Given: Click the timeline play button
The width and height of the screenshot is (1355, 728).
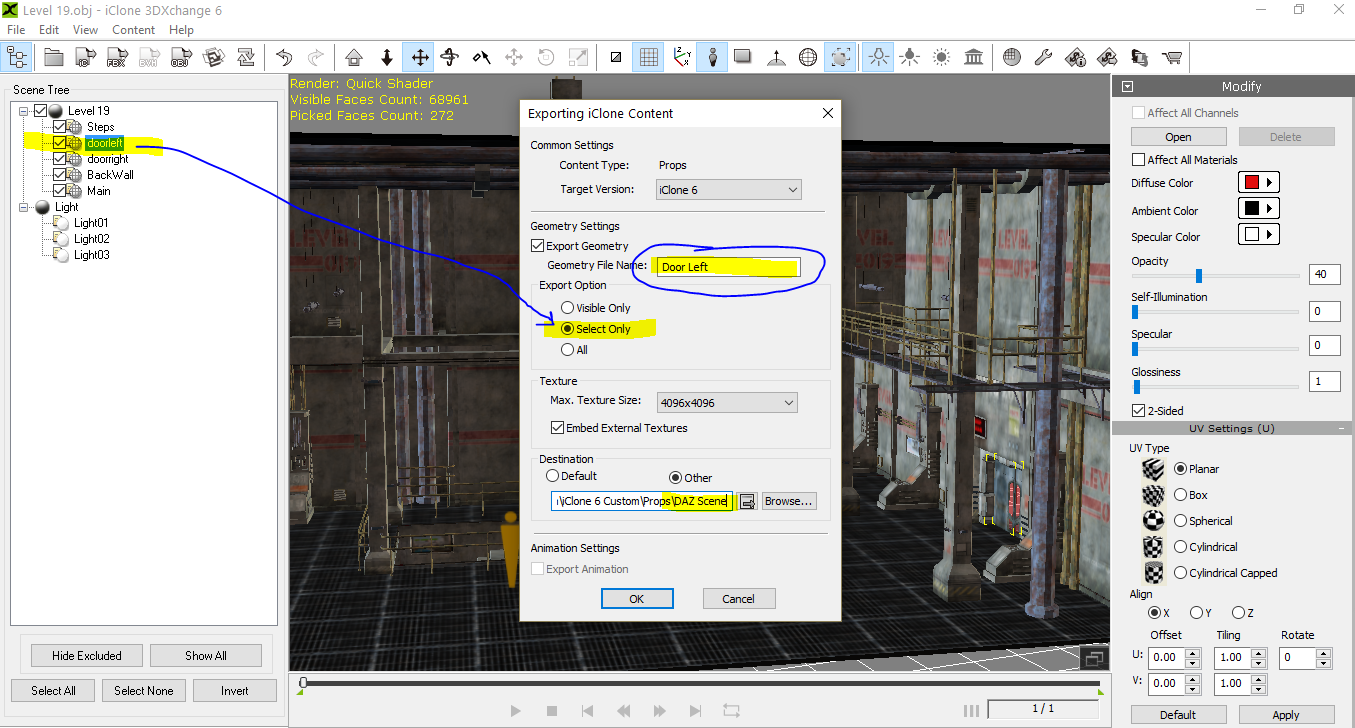Looking at the screenshot, I should (x=515, y=711).
